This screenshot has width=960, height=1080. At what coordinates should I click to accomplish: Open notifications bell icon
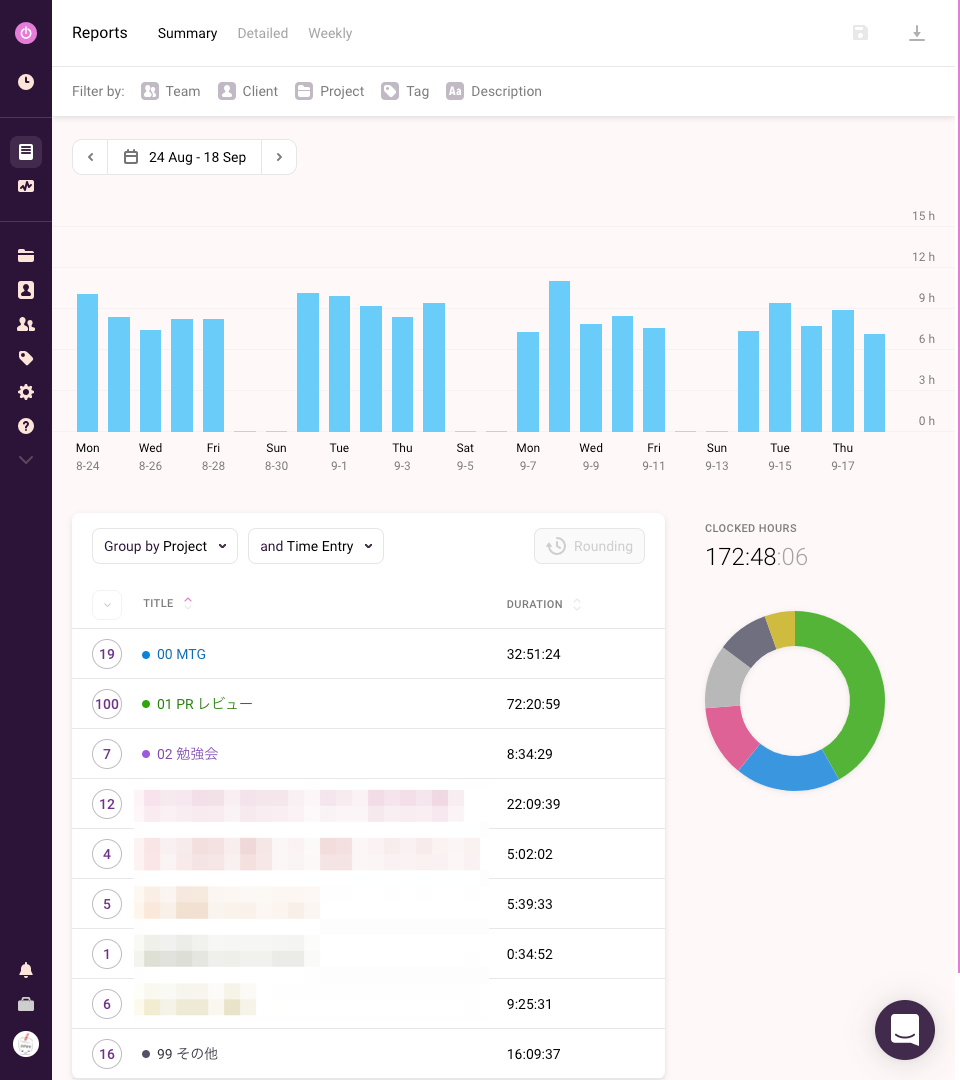click(x=25, y=970)
